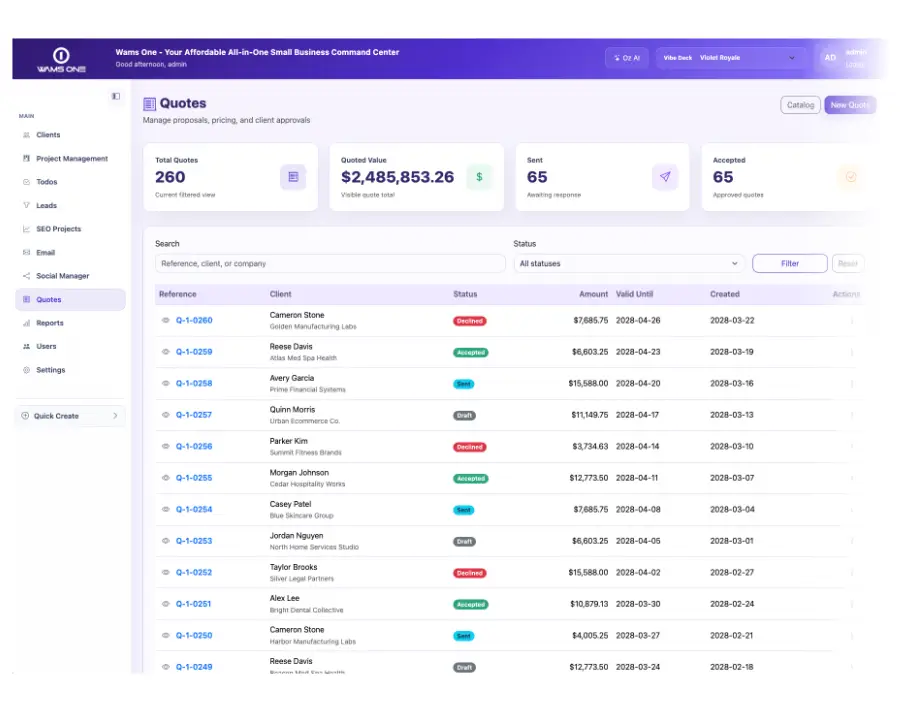Click the Accepted checkmark icon
The width and height of the screenshot is (900, 720).
tap(851, 177)
